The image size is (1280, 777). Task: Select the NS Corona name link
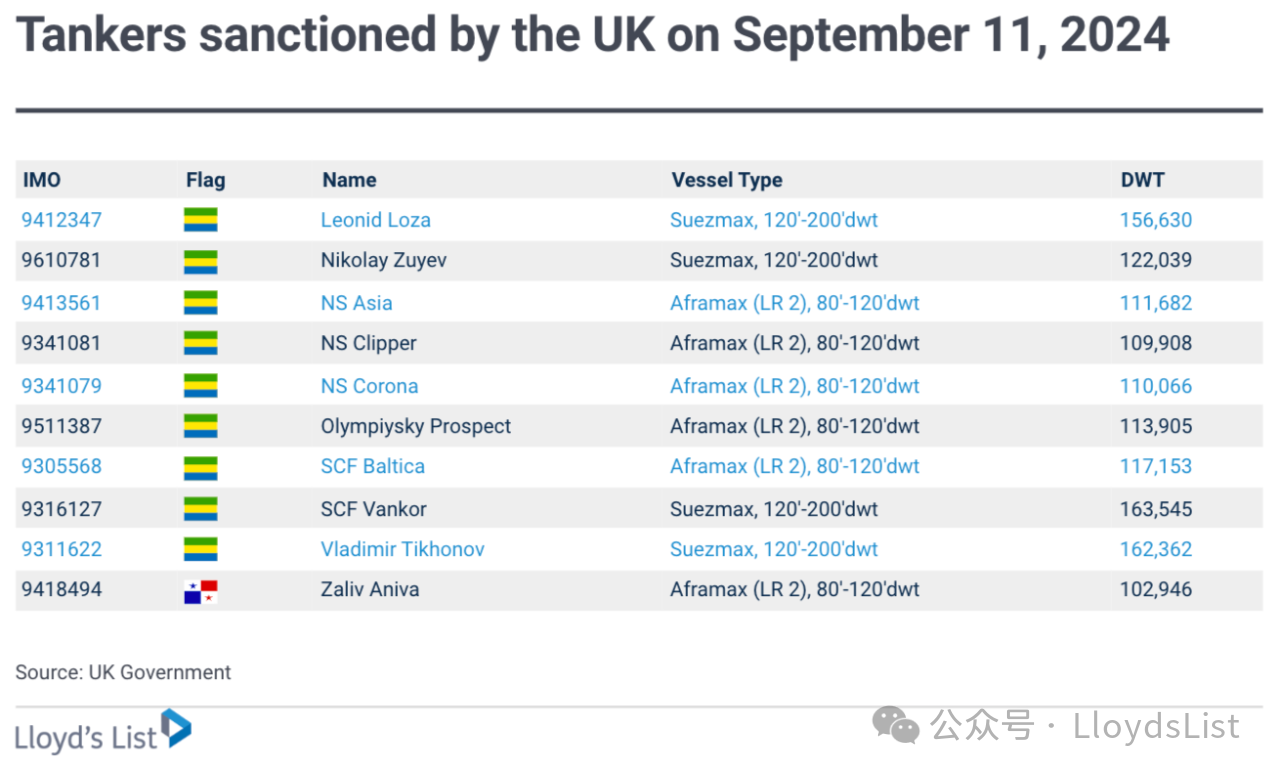coord(370,386)
